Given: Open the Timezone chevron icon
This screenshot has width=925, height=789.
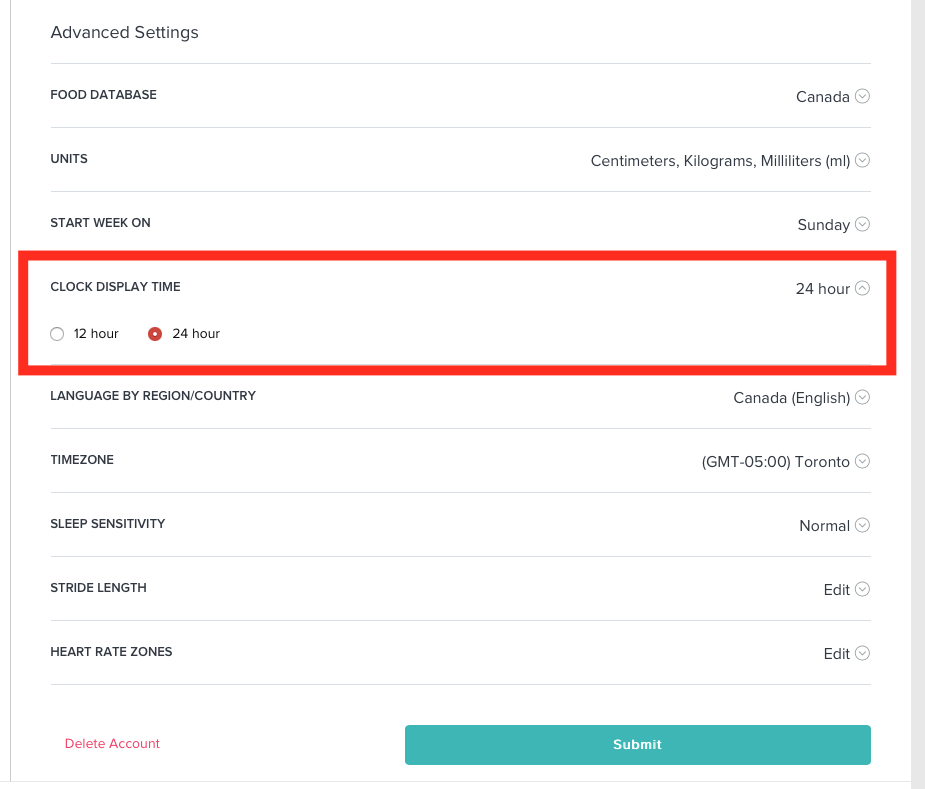Looking at the screenshot, I should click(x=862, y=461).
